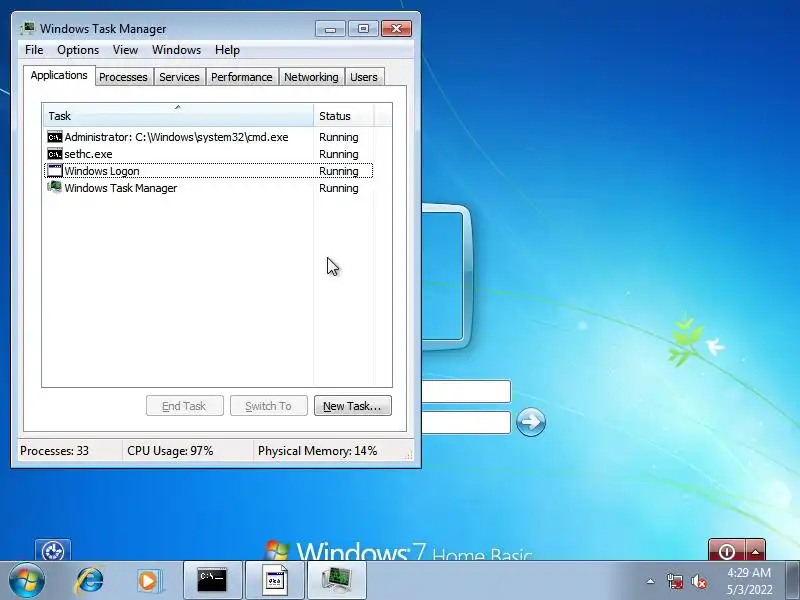The height and width of the screenshot is (600, 800).
Task: Sort list by Status column header
Action: tap(344, 116)
